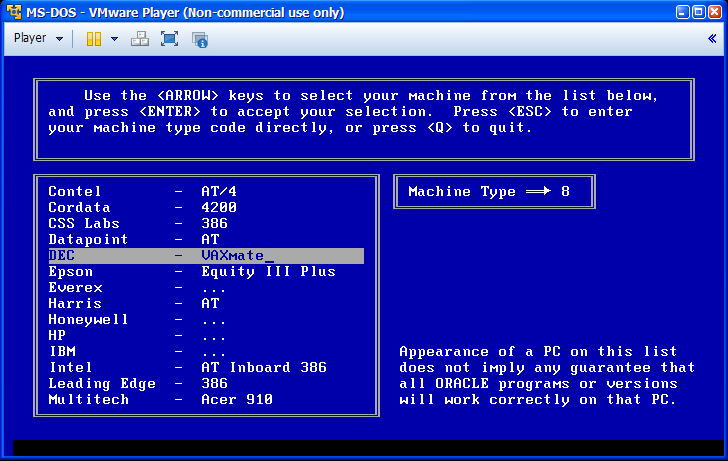The image size is (728, 461).
Task: Close the VMware Player window
Action: click(x=715, y=12)
